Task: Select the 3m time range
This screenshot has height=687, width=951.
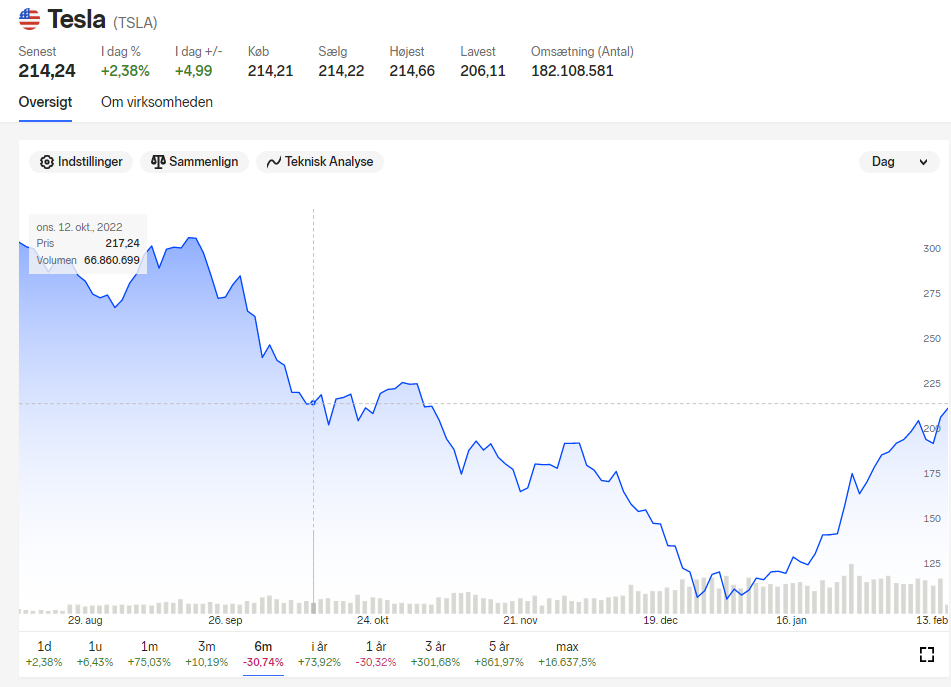Action: pos(207,654)
